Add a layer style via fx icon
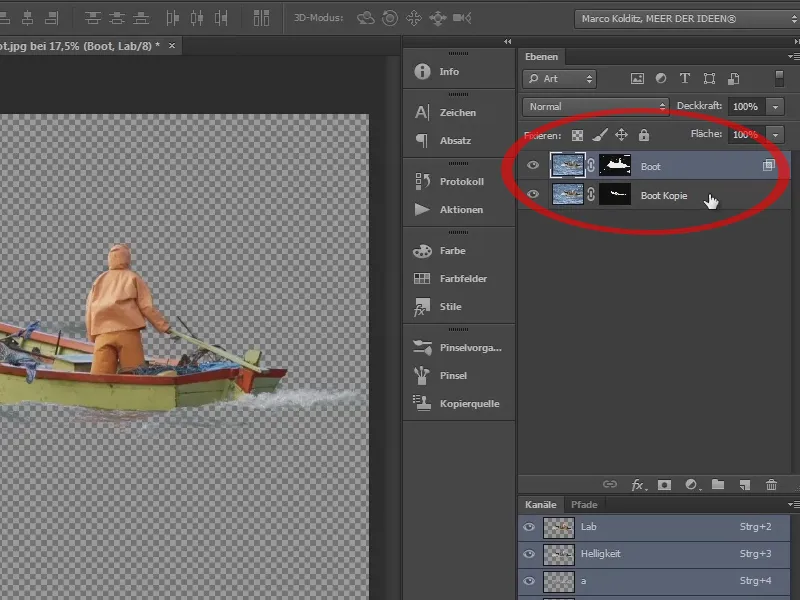Viewport: 800px width, 600px height. tap(638, 485)
